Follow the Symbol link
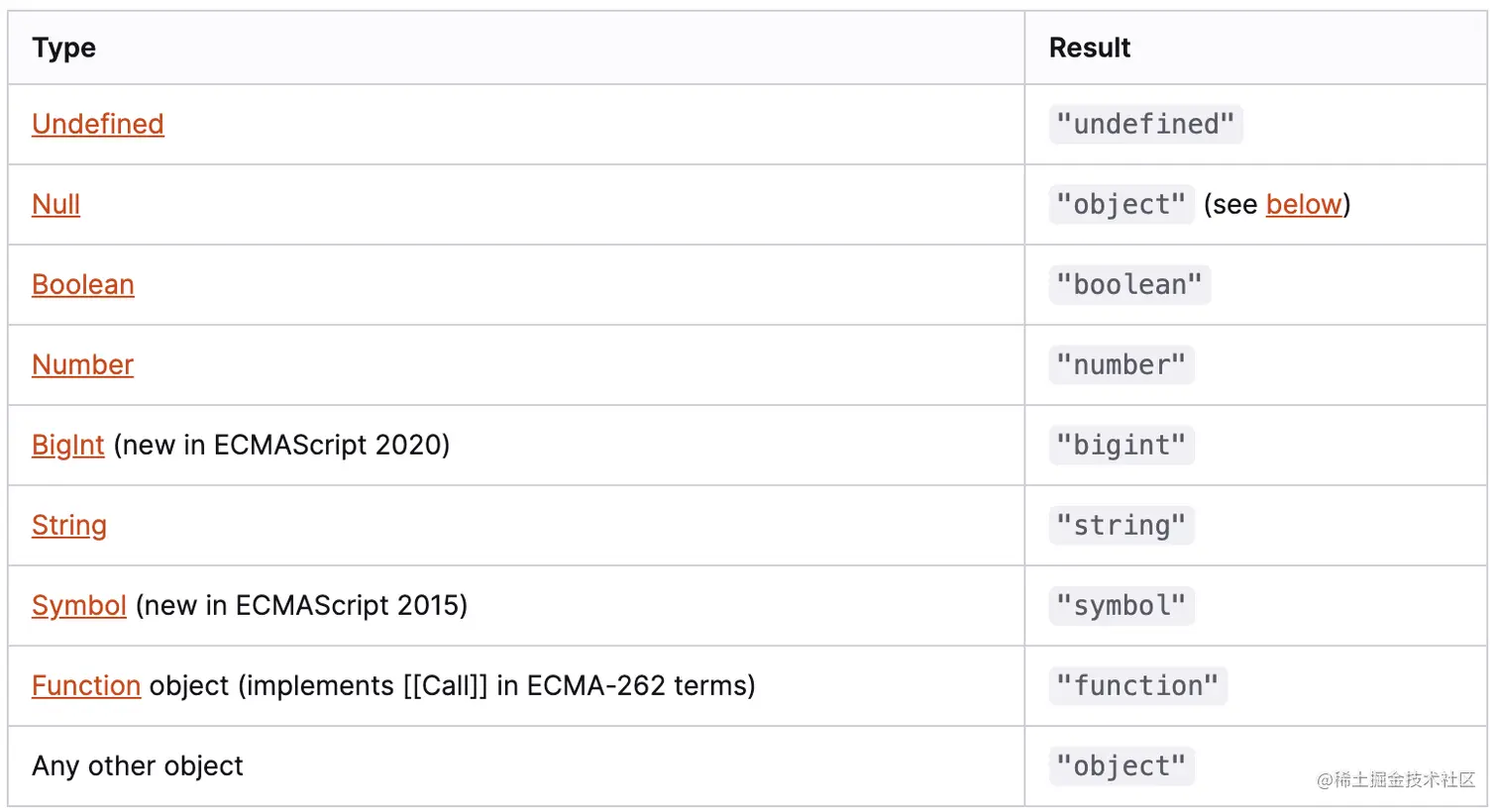Image resolution: width=1498 pixels, height=812 pixels. pyautogui.click(x=78, y=605)
